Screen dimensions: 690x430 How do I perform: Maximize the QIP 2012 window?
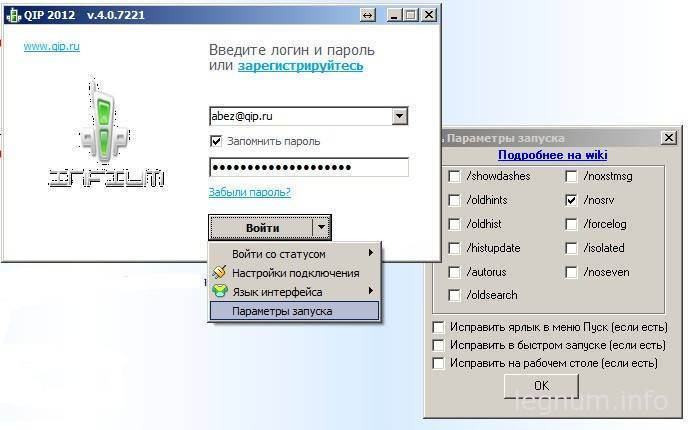[411, 15]
